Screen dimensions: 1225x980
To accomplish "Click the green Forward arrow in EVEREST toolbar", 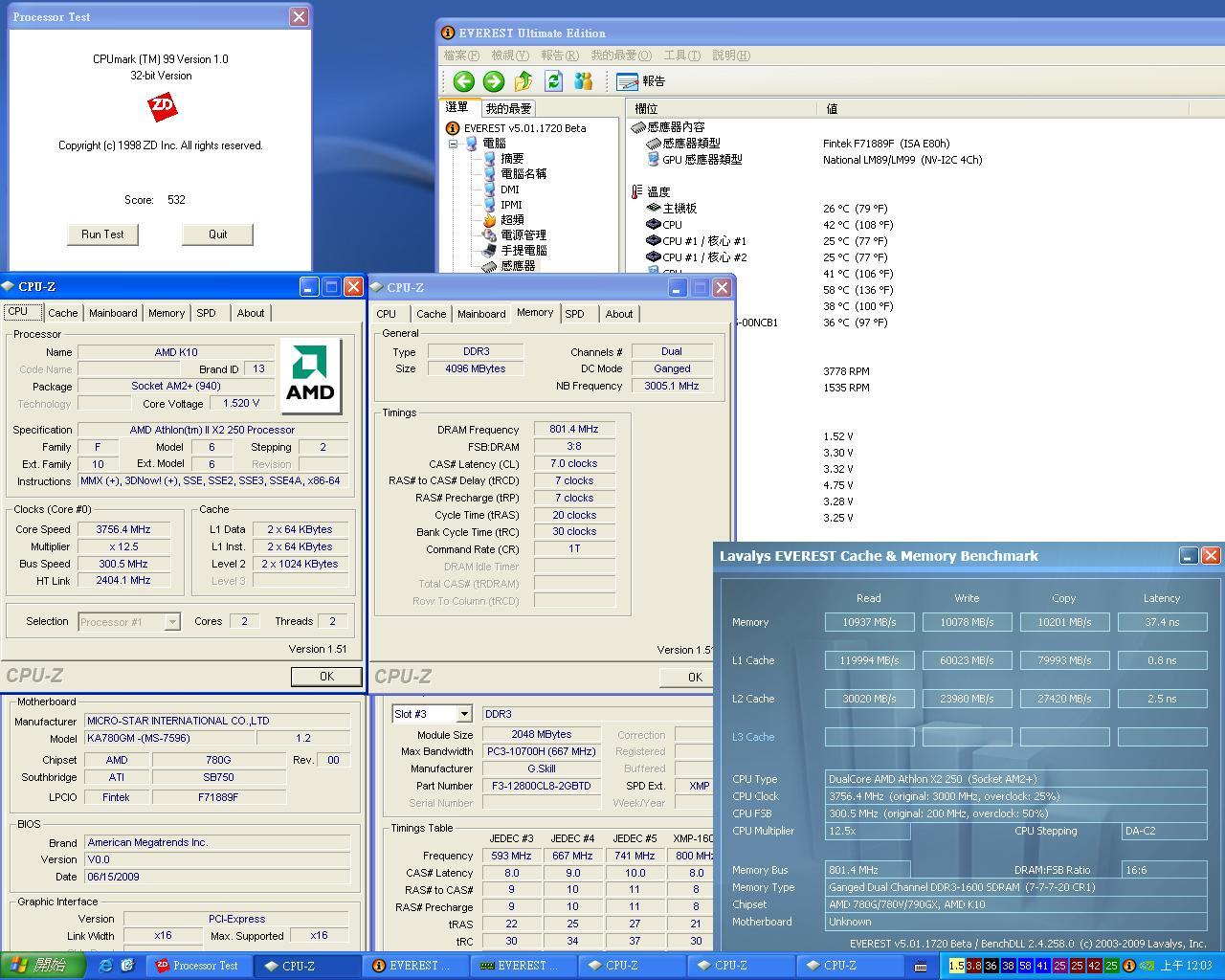I will pyautogui.click(x=494, y=81).
